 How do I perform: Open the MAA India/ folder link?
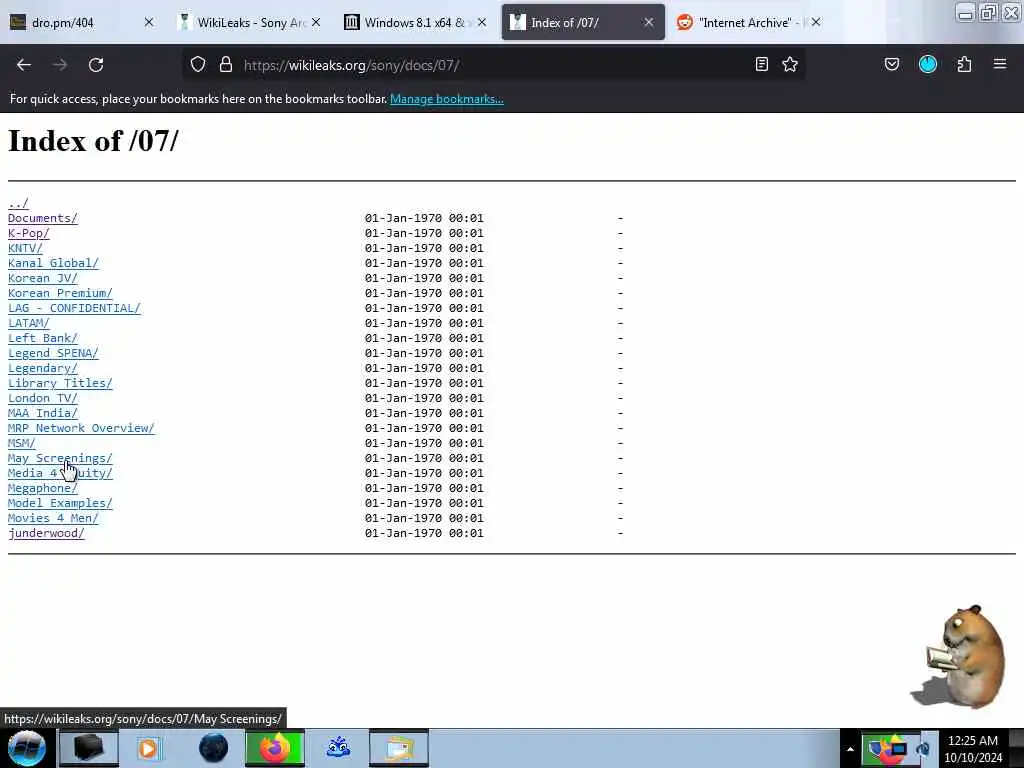[x=42, y=413]
